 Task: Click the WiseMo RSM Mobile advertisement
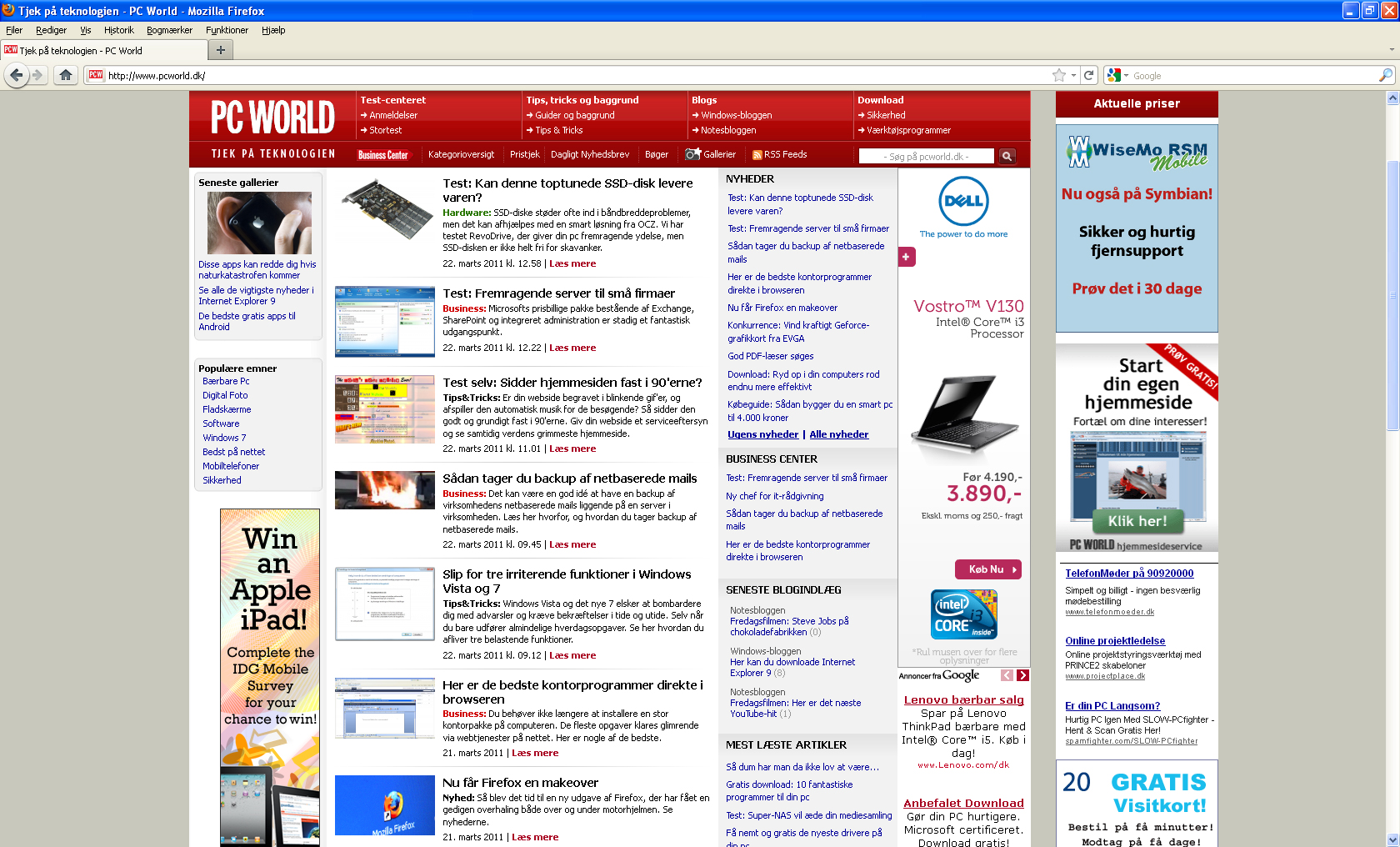coord(1137,228)
